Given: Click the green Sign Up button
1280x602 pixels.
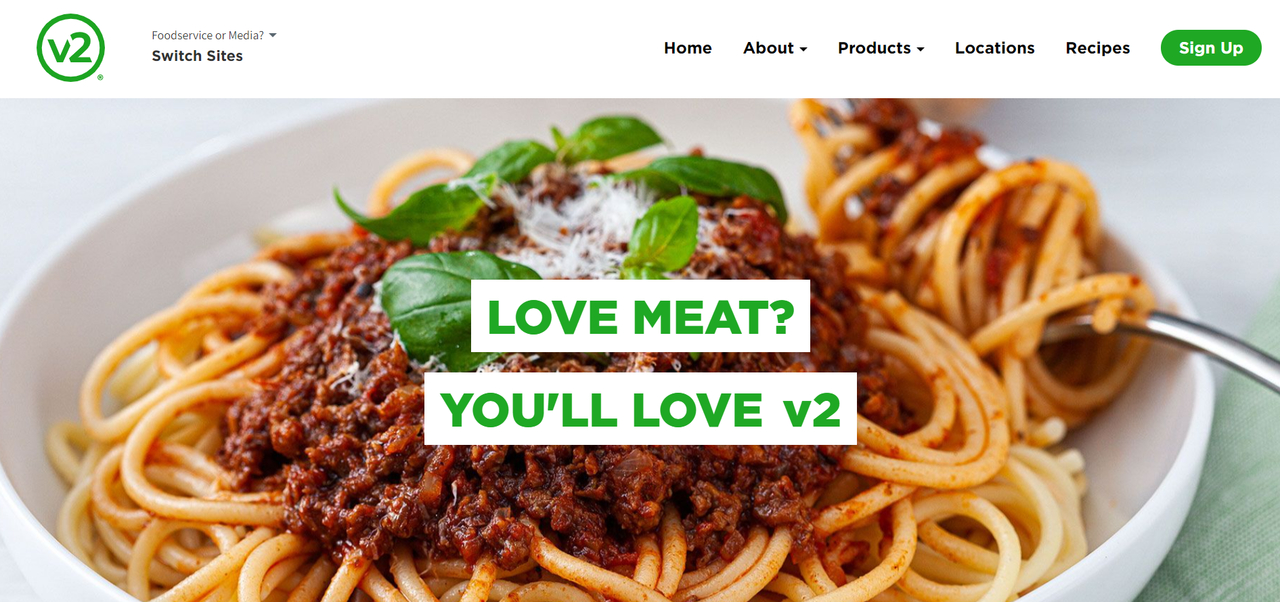Looking at the screenshot, I should tap(1211, 48).
